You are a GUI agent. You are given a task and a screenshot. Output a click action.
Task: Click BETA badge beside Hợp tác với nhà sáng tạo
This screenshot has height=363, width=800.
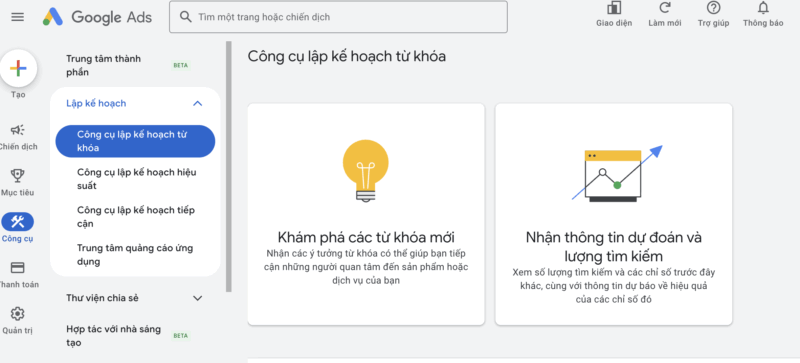pyautogui.click(x=181, y=335)
